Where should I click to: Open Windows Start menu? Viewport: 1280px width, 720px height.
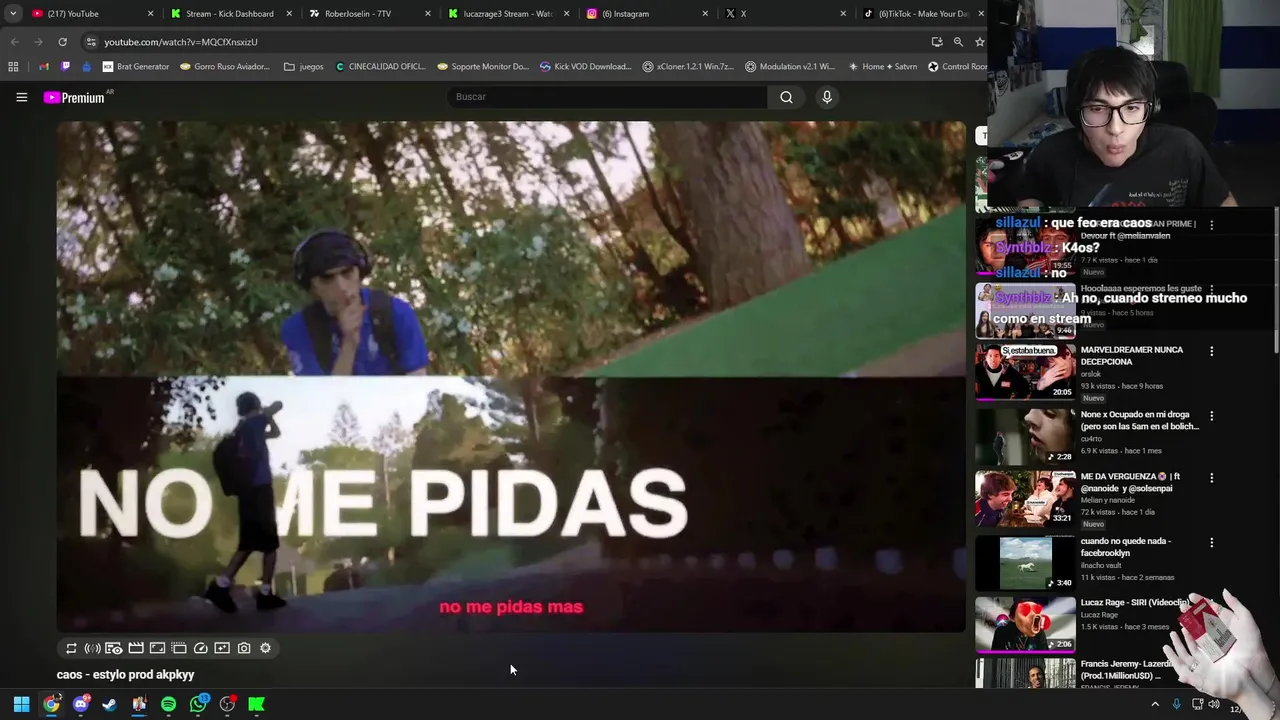(21, 704)
